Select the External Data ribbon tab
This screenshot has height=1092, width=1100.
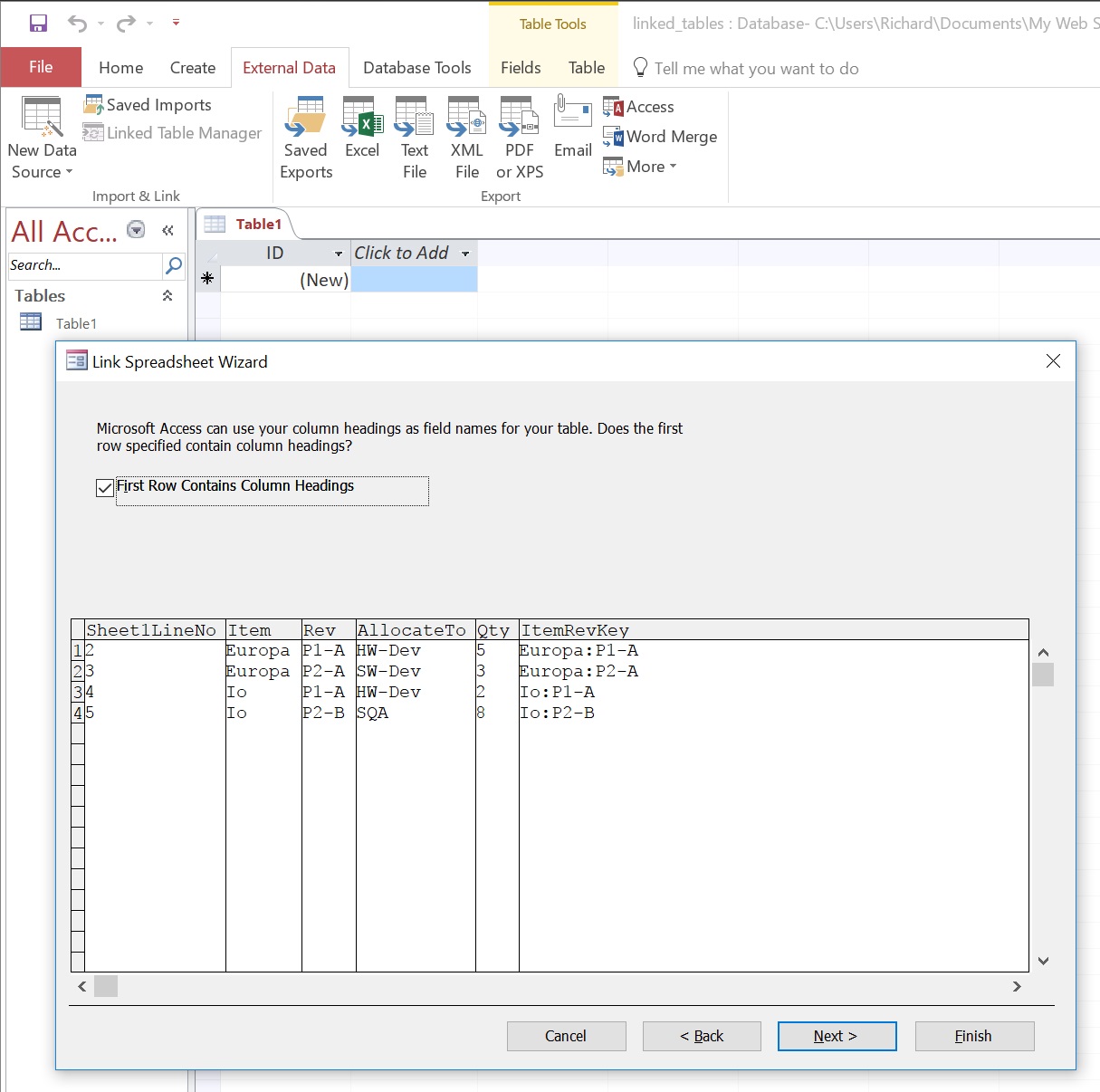click(290, 68)
